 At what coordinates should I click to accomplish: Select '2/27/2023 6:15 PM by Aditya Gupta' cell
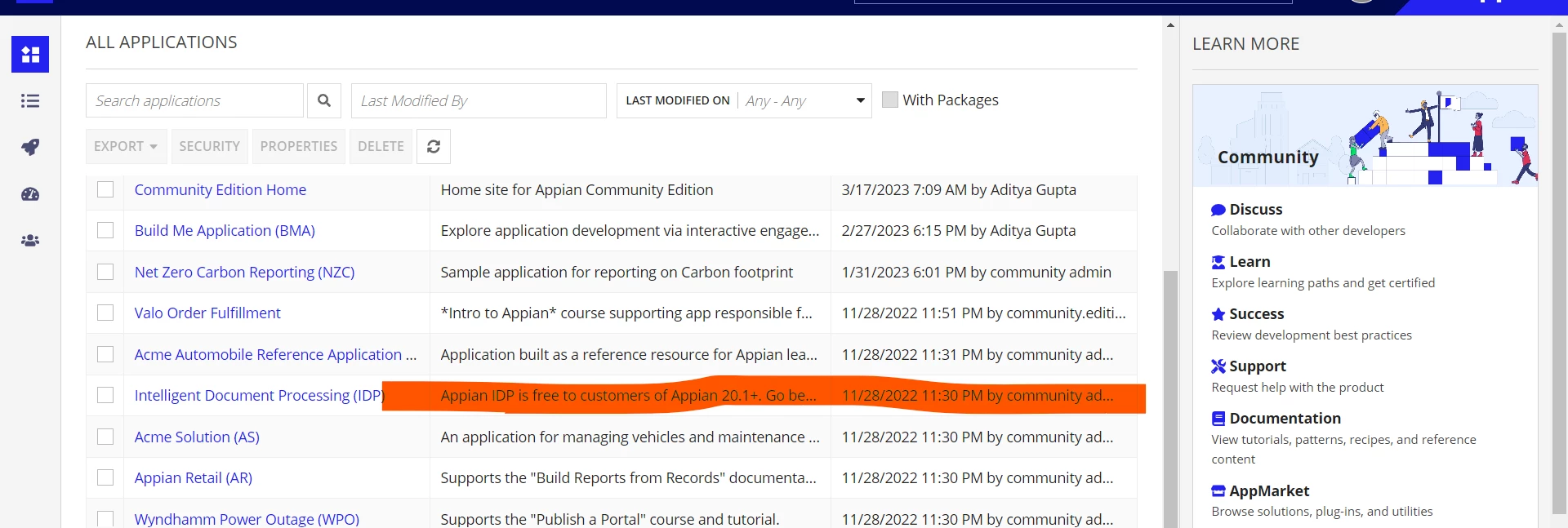tap(959, 231)
